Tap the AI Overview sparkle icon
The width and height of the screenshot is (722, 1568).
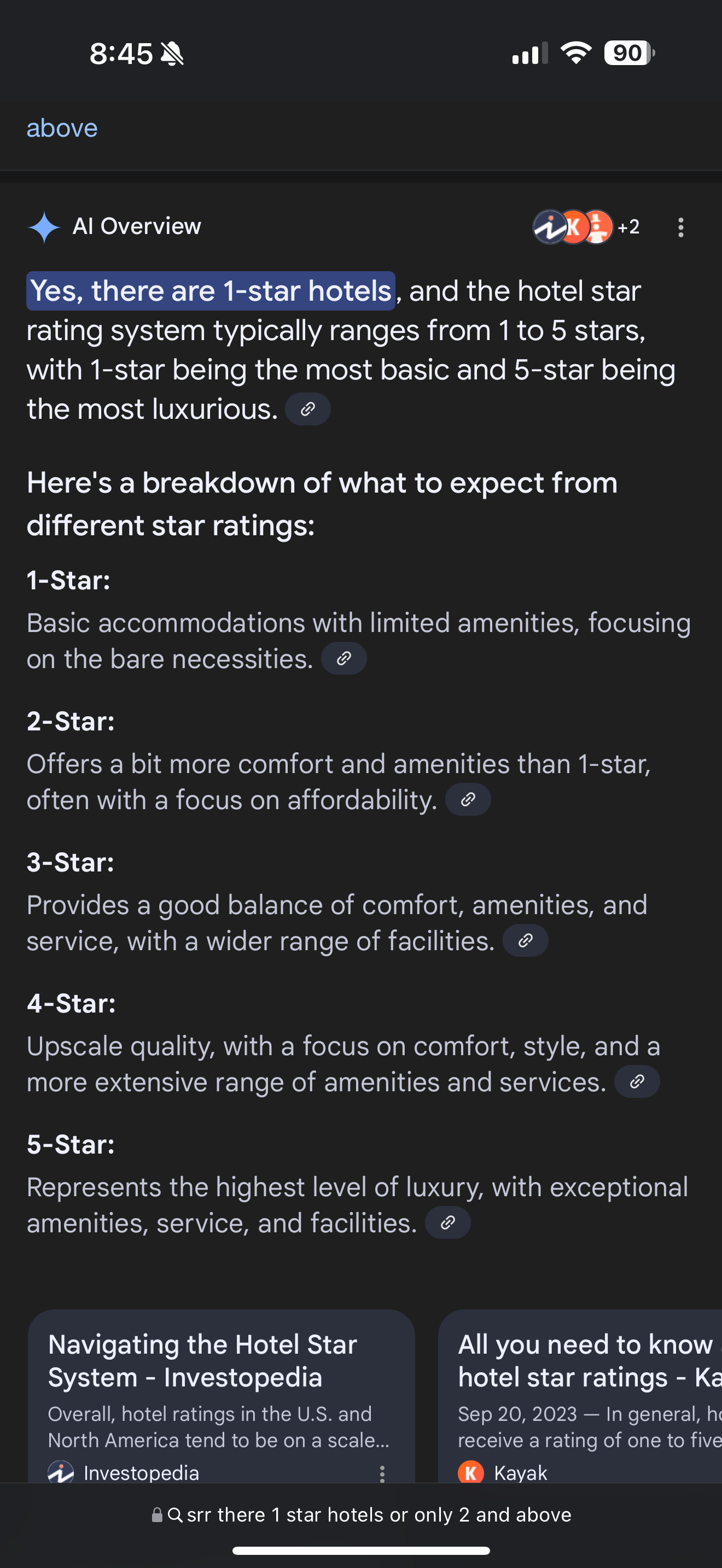(x=44, y=227)
